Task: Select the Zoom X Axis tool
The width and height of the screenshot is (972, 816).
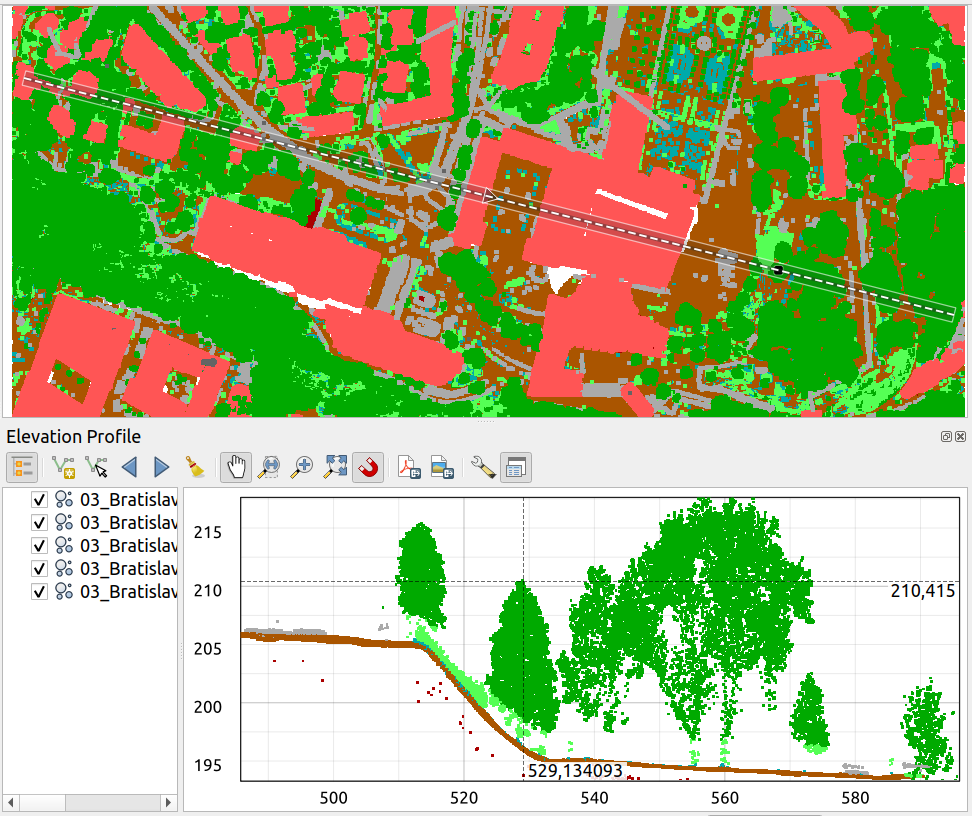Action: coord(270,467)
